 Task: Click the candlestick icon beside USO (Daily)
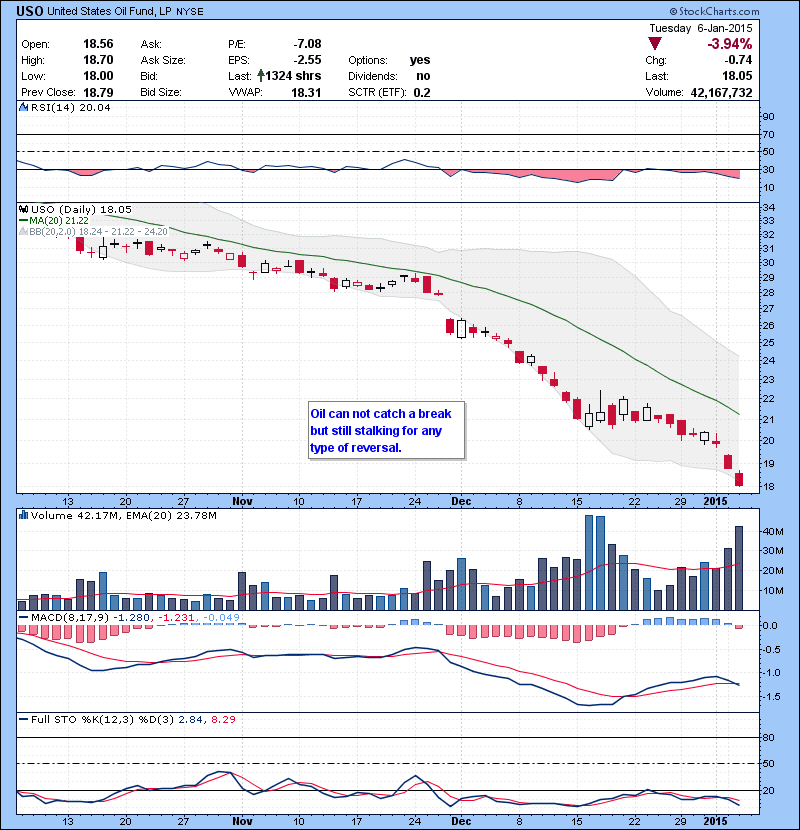pos(23,209)
